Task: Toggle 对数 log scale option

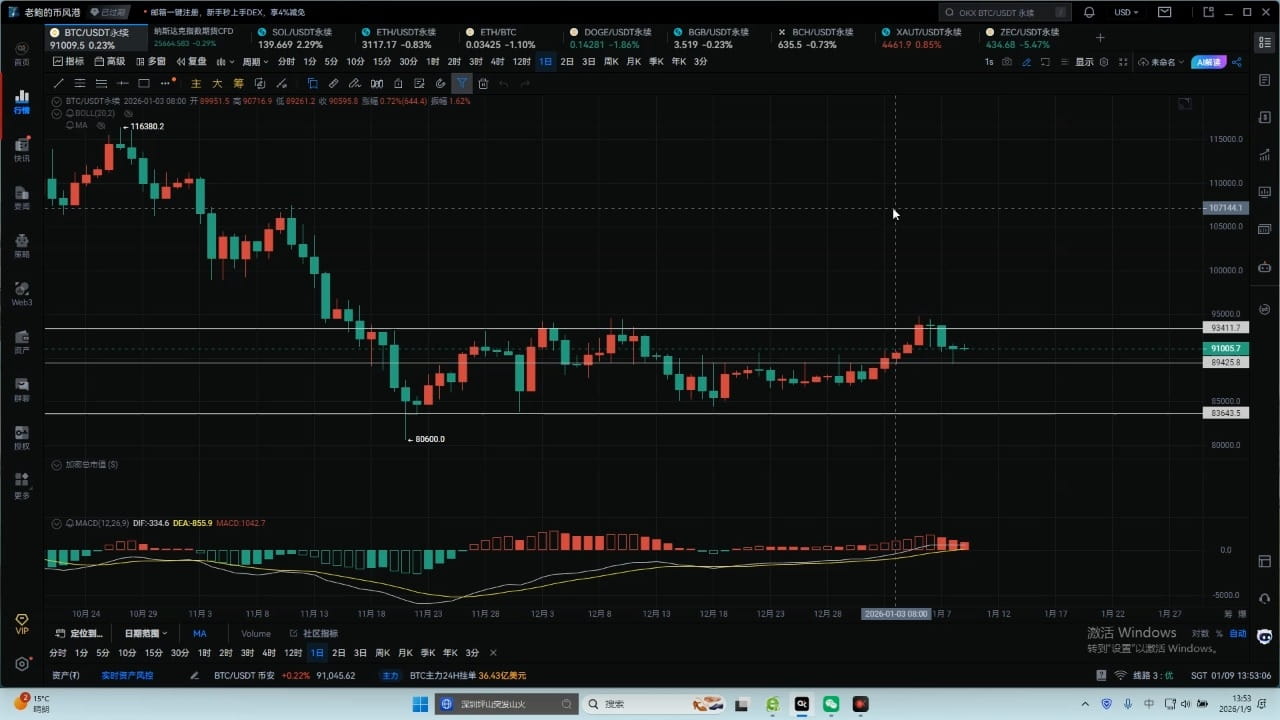Action: 1200,633
